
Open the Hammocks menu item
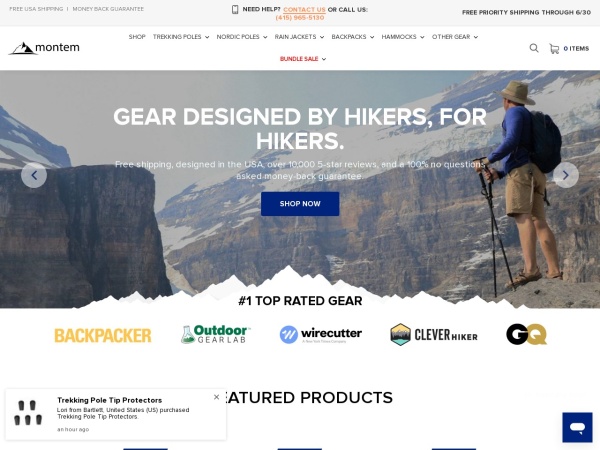point(403,37)
